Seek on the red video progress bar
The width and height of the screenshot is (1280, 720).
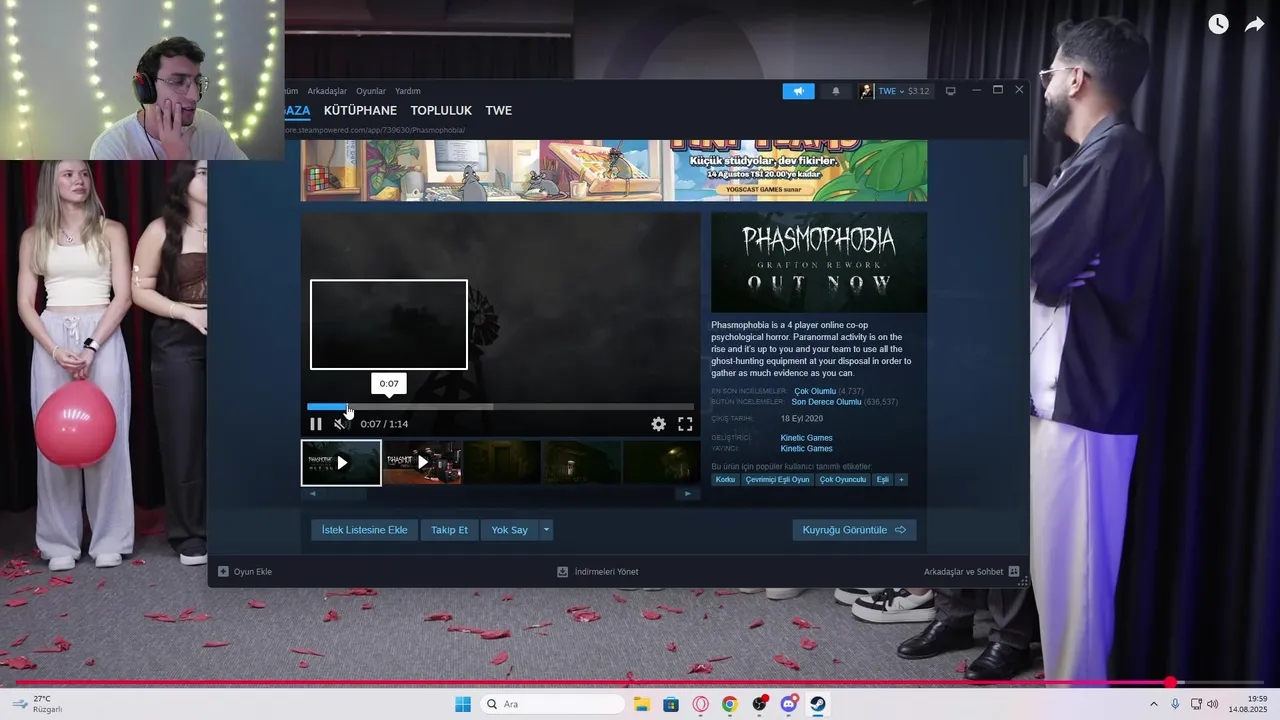click(x=640, y=683)
